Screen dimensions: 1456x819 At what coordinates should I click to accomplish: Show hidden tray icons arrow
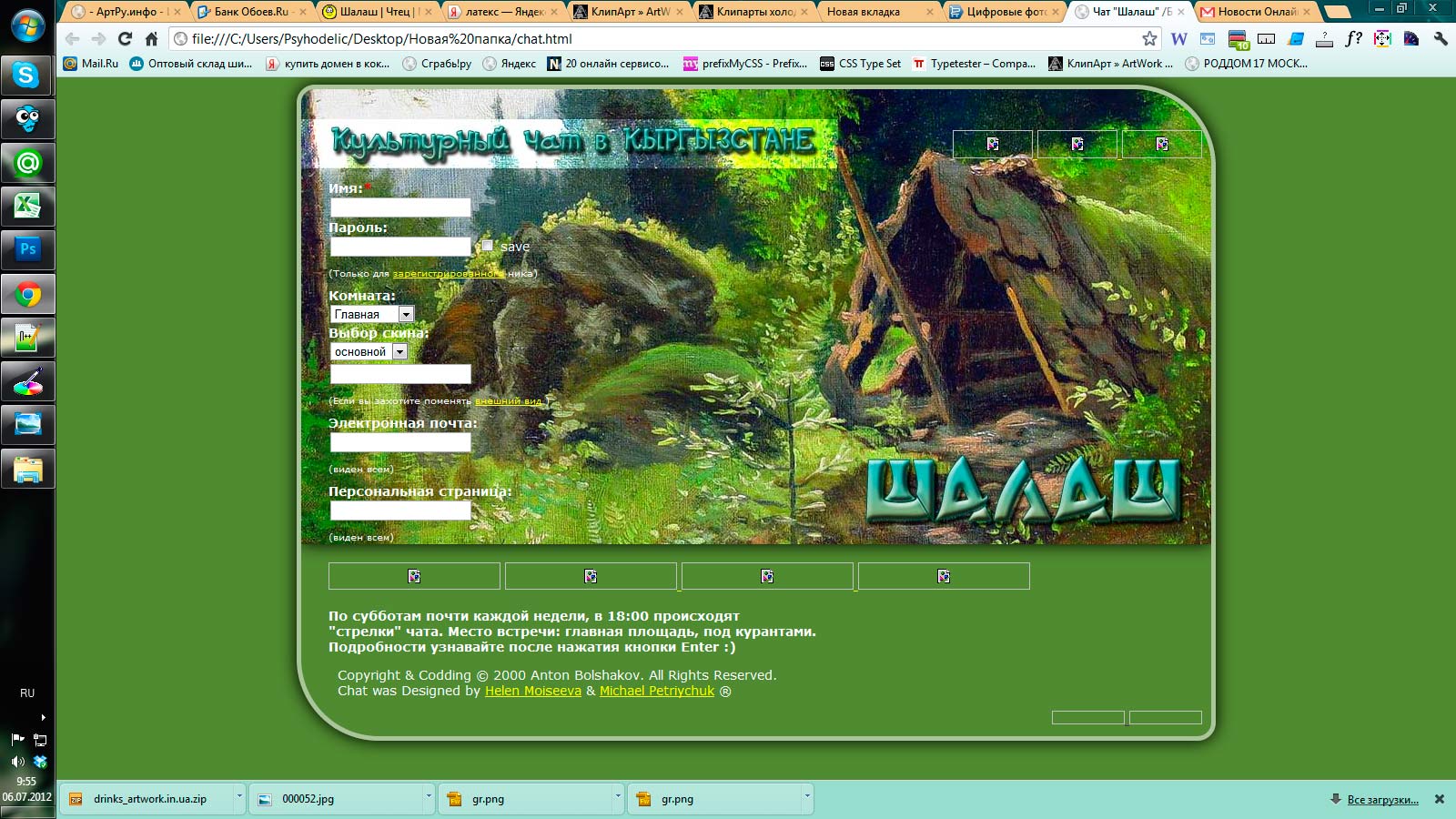pyautogui.click(x=43, y=717)
